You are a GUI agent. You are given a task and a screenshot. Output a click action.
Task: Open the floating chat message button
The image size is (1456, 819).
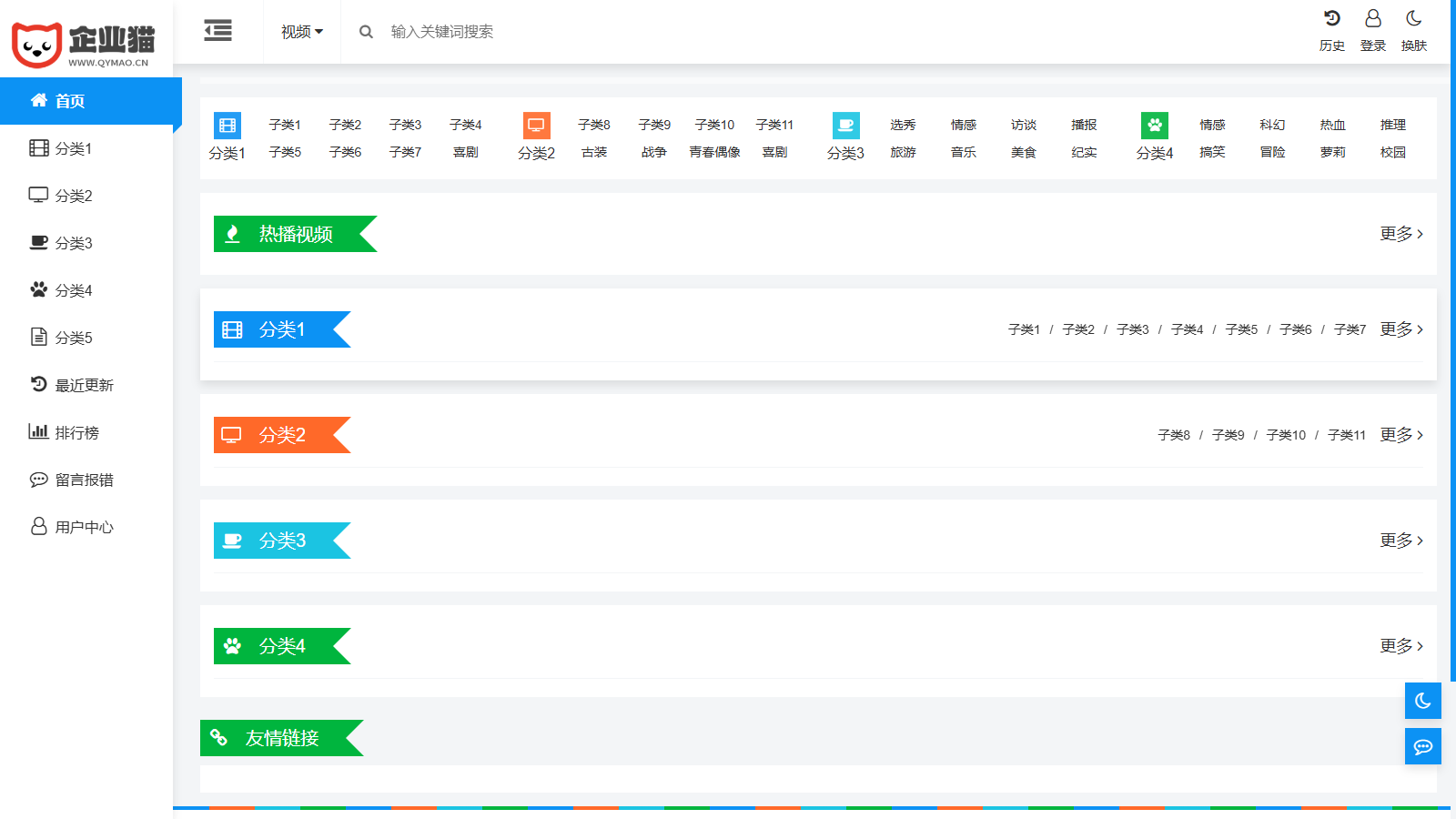pyautogui.click(x=1422, y=746)
